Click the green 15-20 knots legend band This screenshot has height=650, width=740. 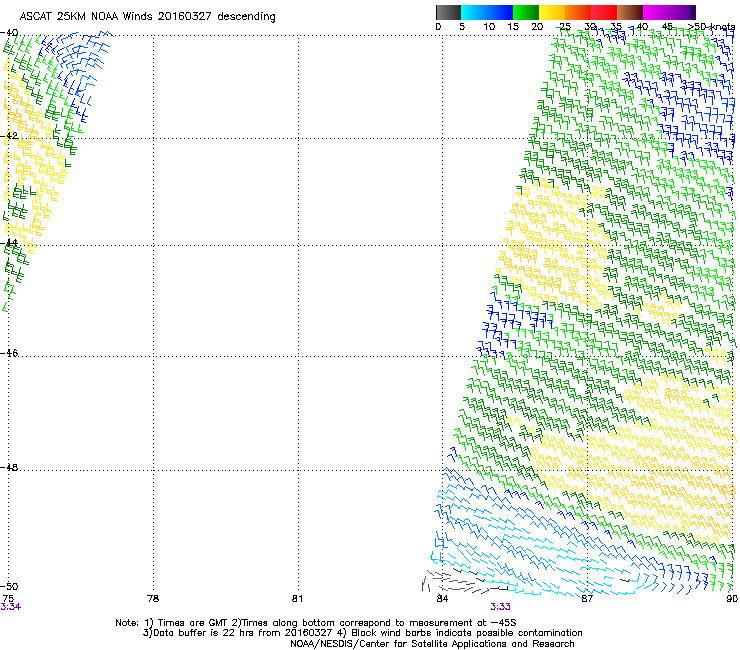526,12
